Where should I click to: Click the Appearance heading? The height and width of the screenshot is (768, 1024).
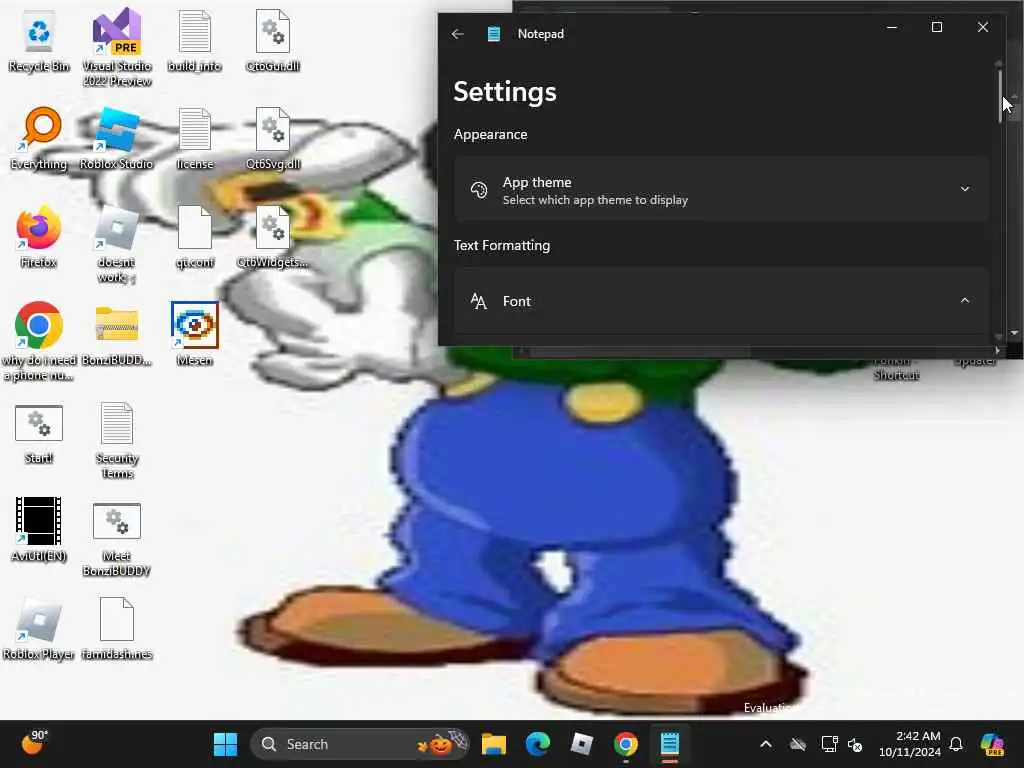coord(490,135)
